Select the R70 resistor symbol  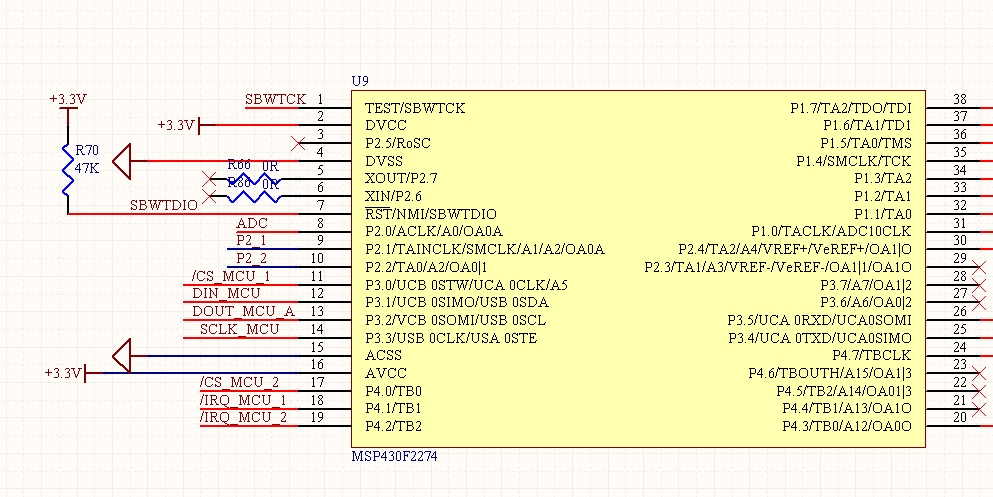pos(67,169)
